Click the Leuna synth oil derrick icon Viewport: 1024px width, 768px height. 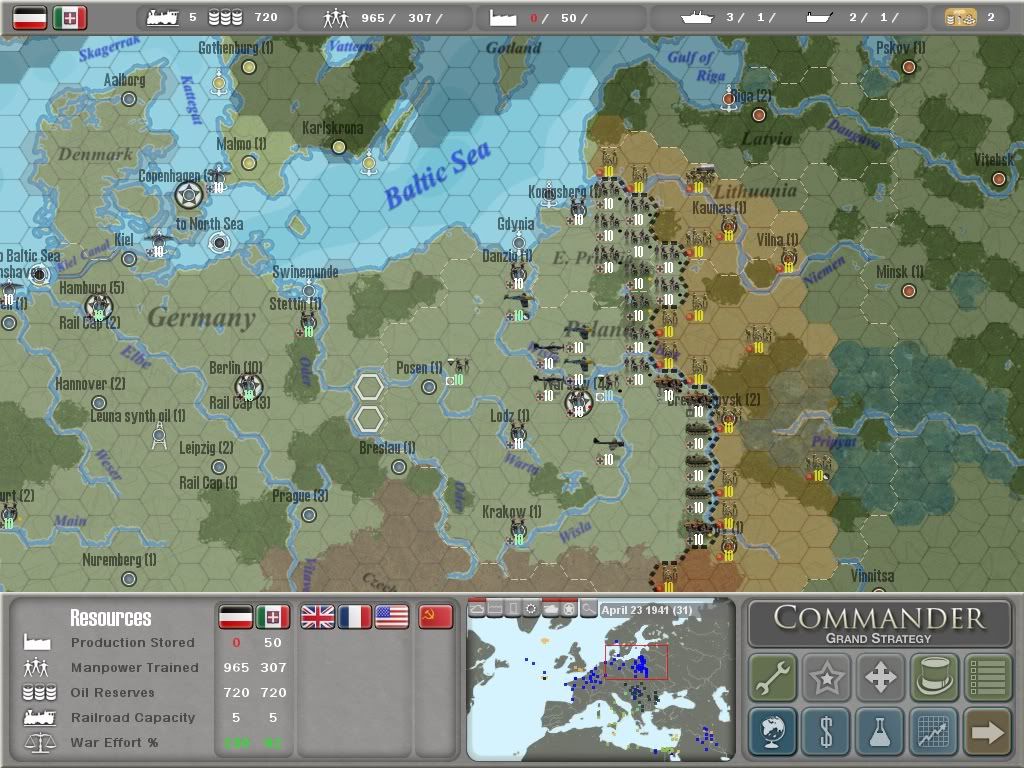coord(159,436)
